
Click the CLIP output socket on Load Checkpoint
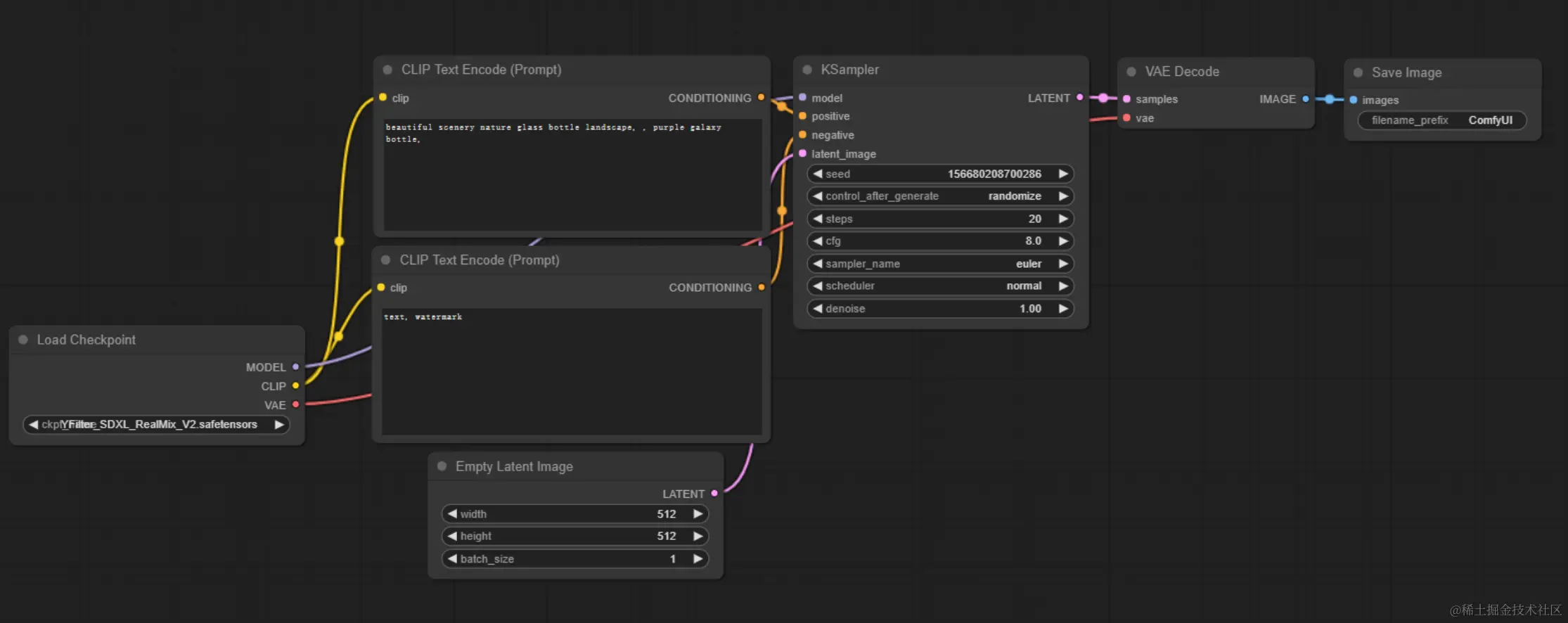pyautogui.click(x=296, y=386)
